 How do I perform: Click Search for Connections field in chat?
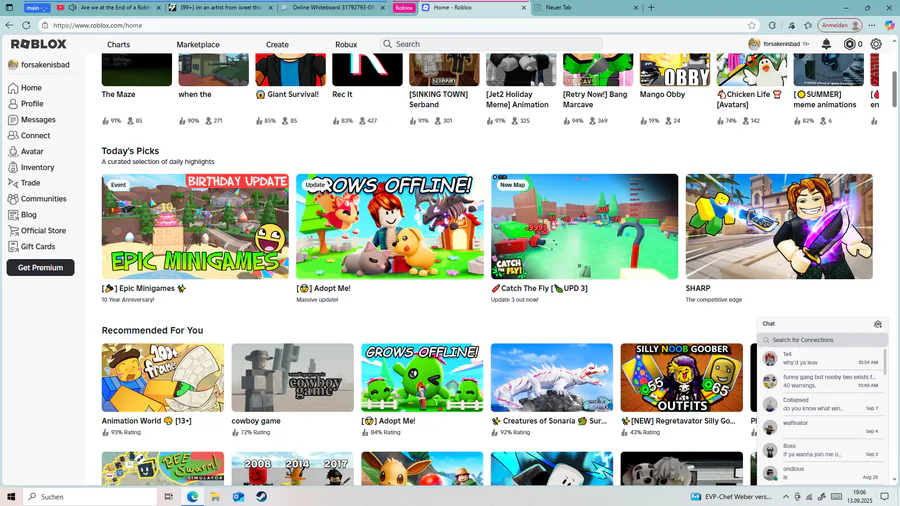[x=823, y=340]
